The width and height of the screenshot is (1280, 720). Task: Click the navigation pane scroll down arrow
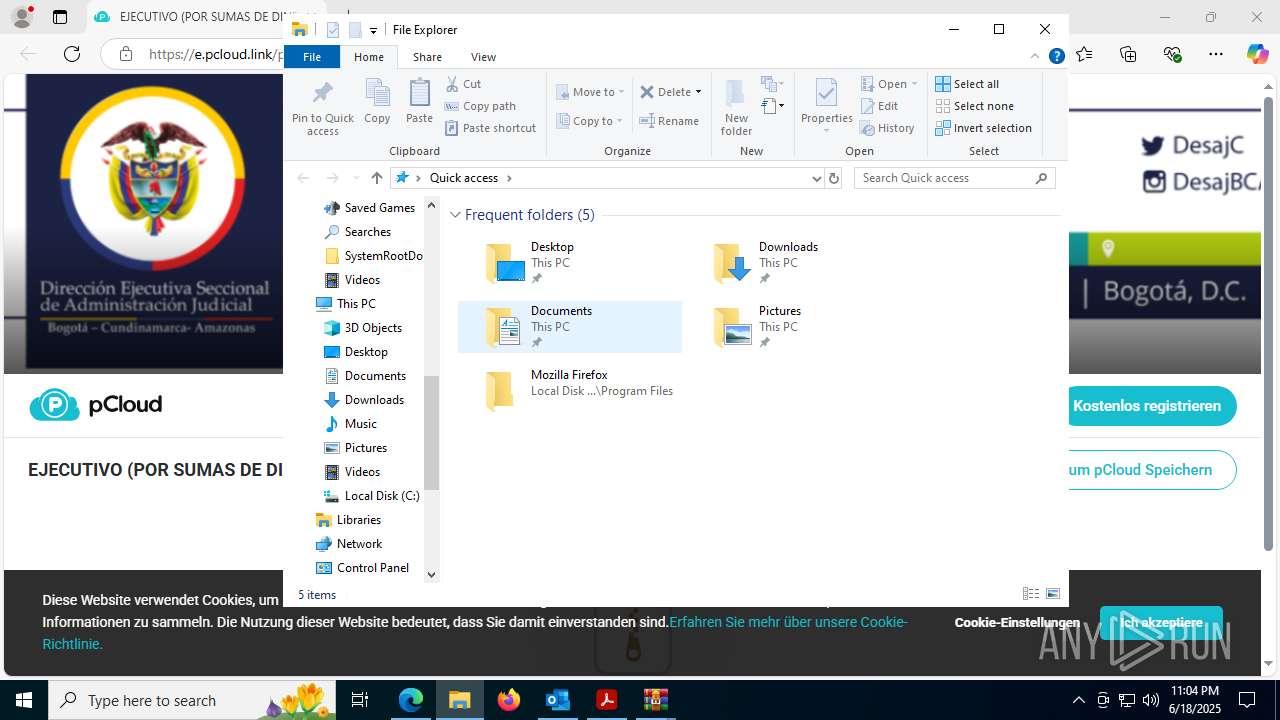pos(432,574)
